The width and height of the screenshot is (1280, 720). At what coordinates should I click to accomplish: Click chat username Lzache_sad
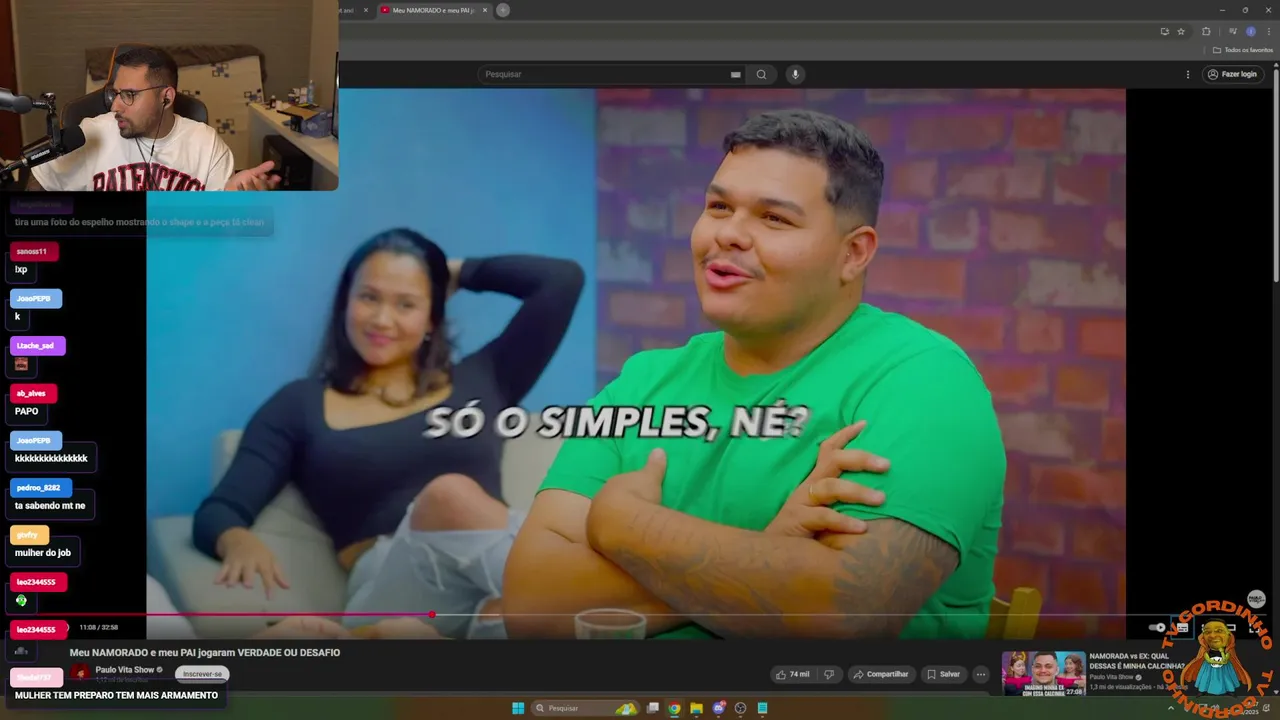[x=36, y=346]
